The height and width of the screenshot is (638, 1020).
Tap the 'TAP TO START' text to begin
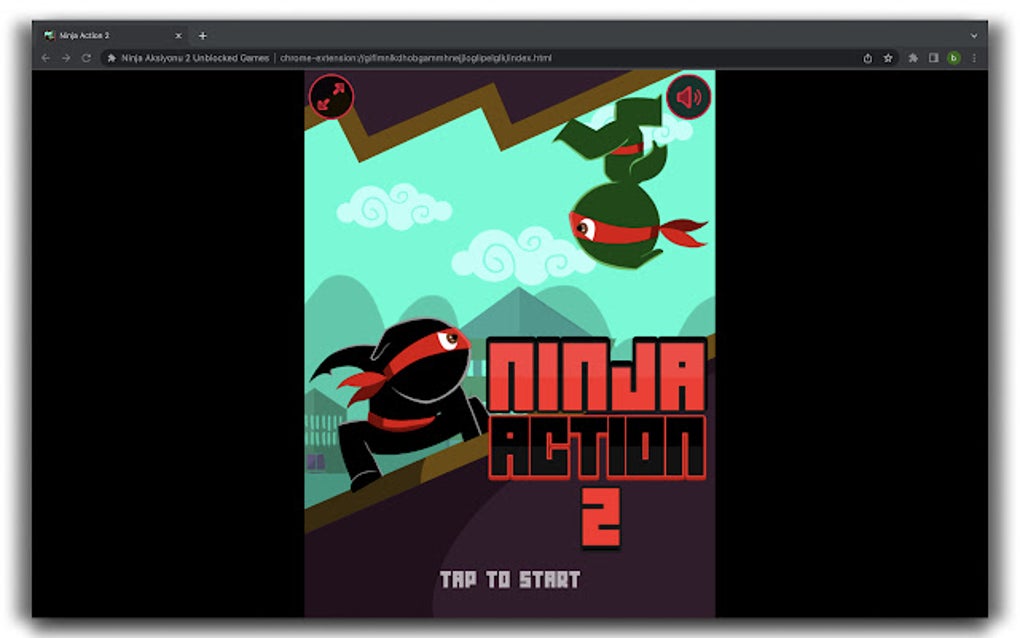pyautogui.click(x=512, y=578)
